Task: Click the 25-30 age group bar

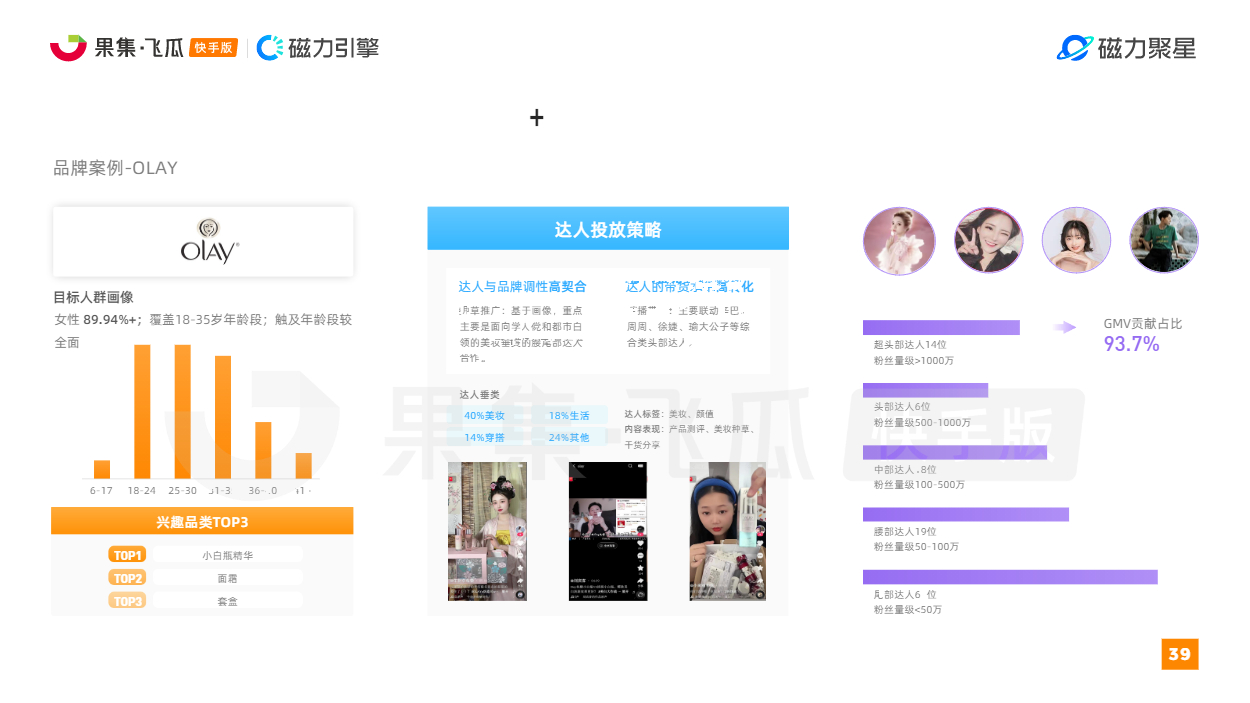Action: click(182, 412)
